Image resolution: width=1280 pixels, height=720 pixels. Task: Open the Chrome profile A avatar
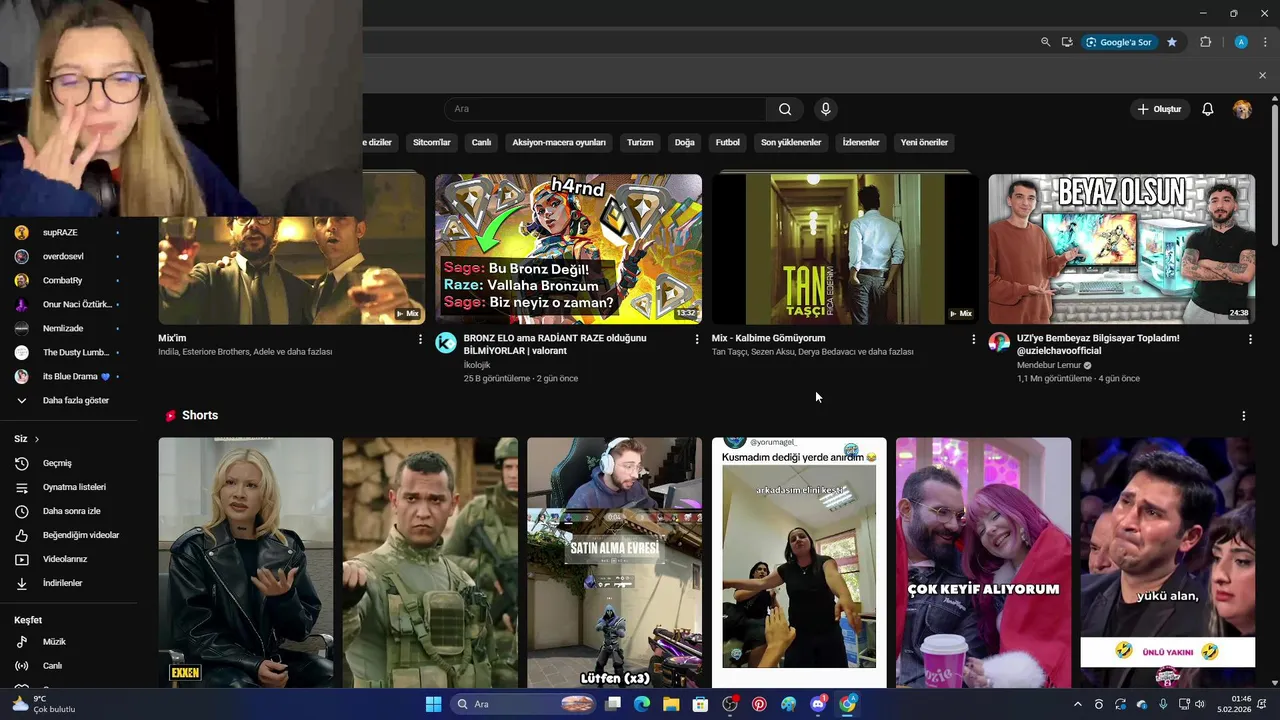click(1241, 42)
